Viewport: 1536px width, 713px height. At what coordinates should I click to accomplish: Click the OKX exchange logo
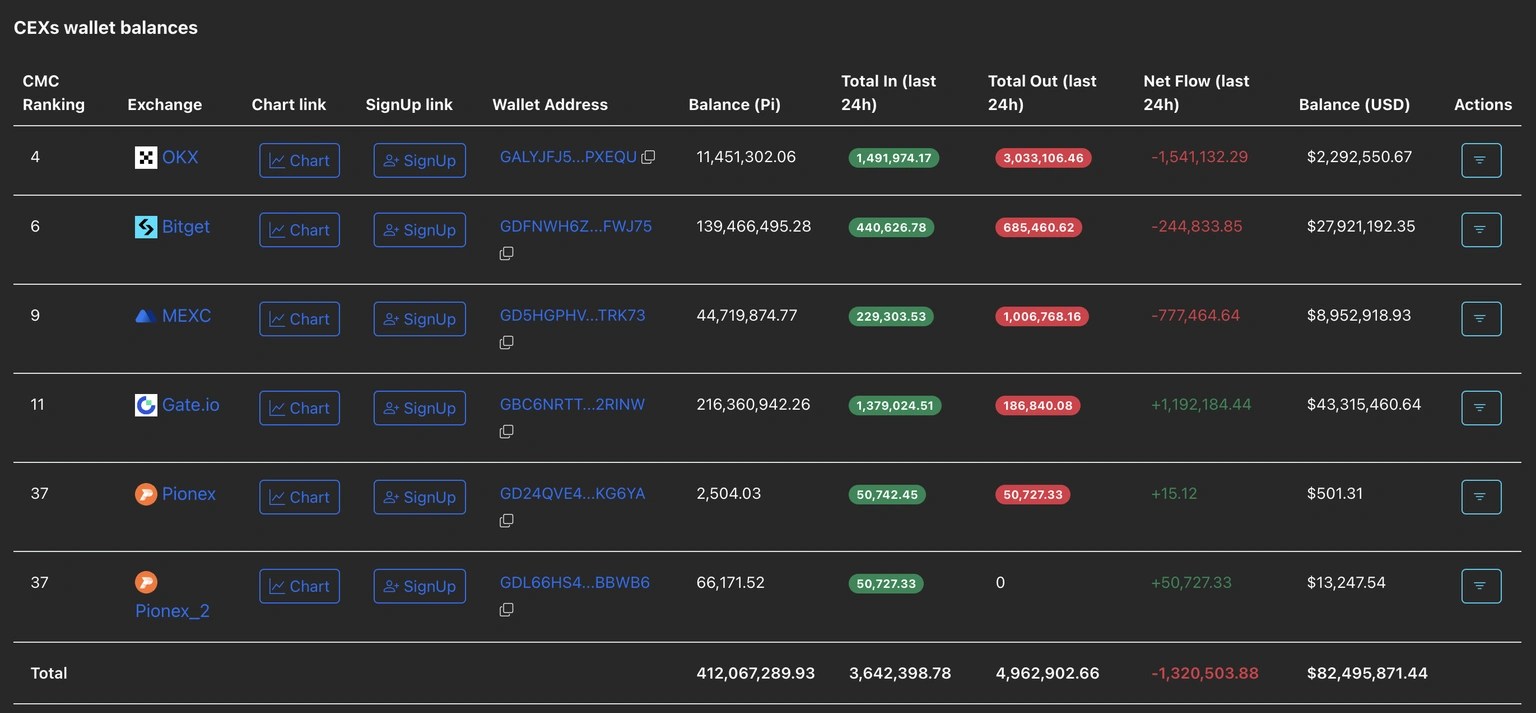point(146,157)
